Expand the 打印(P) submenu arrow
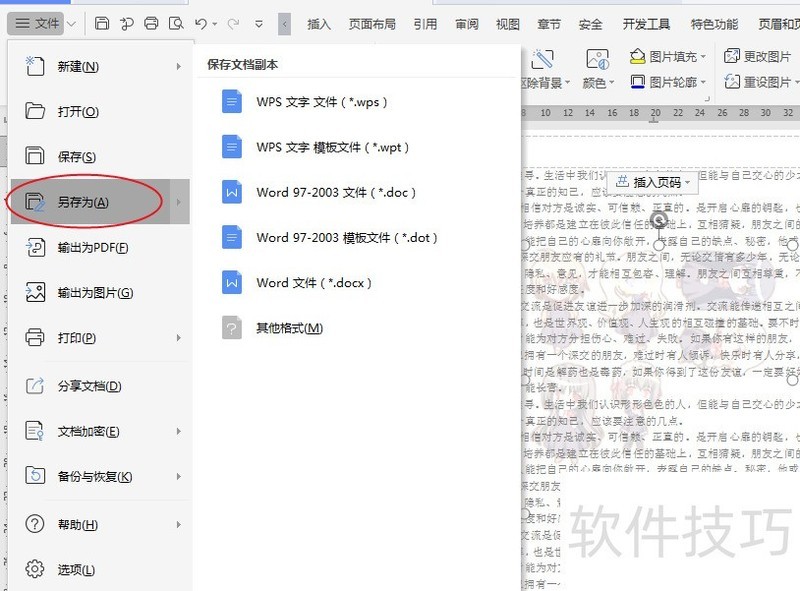This screenshot has width=800, height=591. [179, 337]
